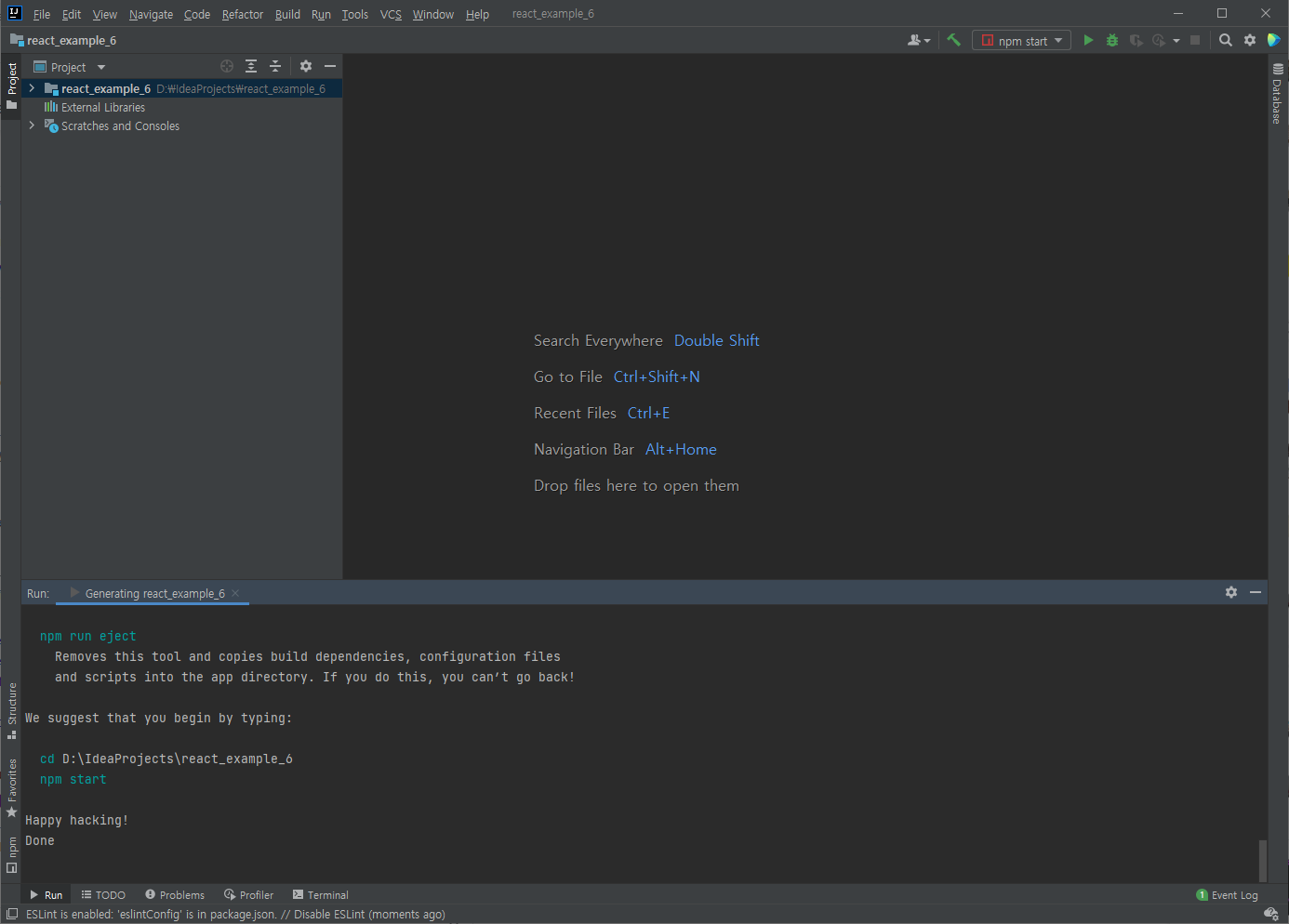Screen dimensions: 1289x924
Task: Run the app with the green Run icon
Action: [1088, 40]
